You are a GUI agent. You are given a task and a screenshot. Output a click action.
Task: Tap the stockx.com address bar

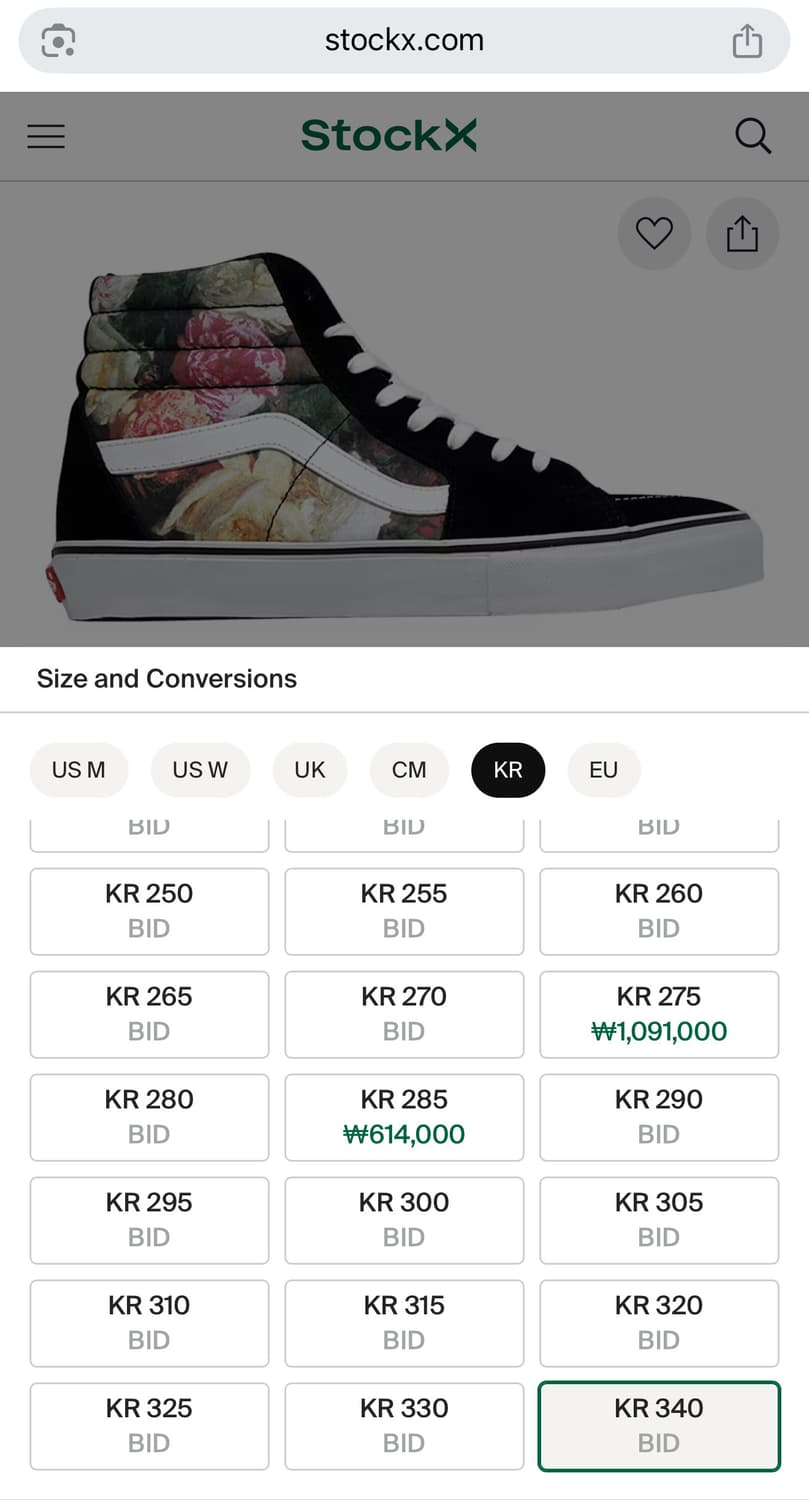[x=404, y=41]
